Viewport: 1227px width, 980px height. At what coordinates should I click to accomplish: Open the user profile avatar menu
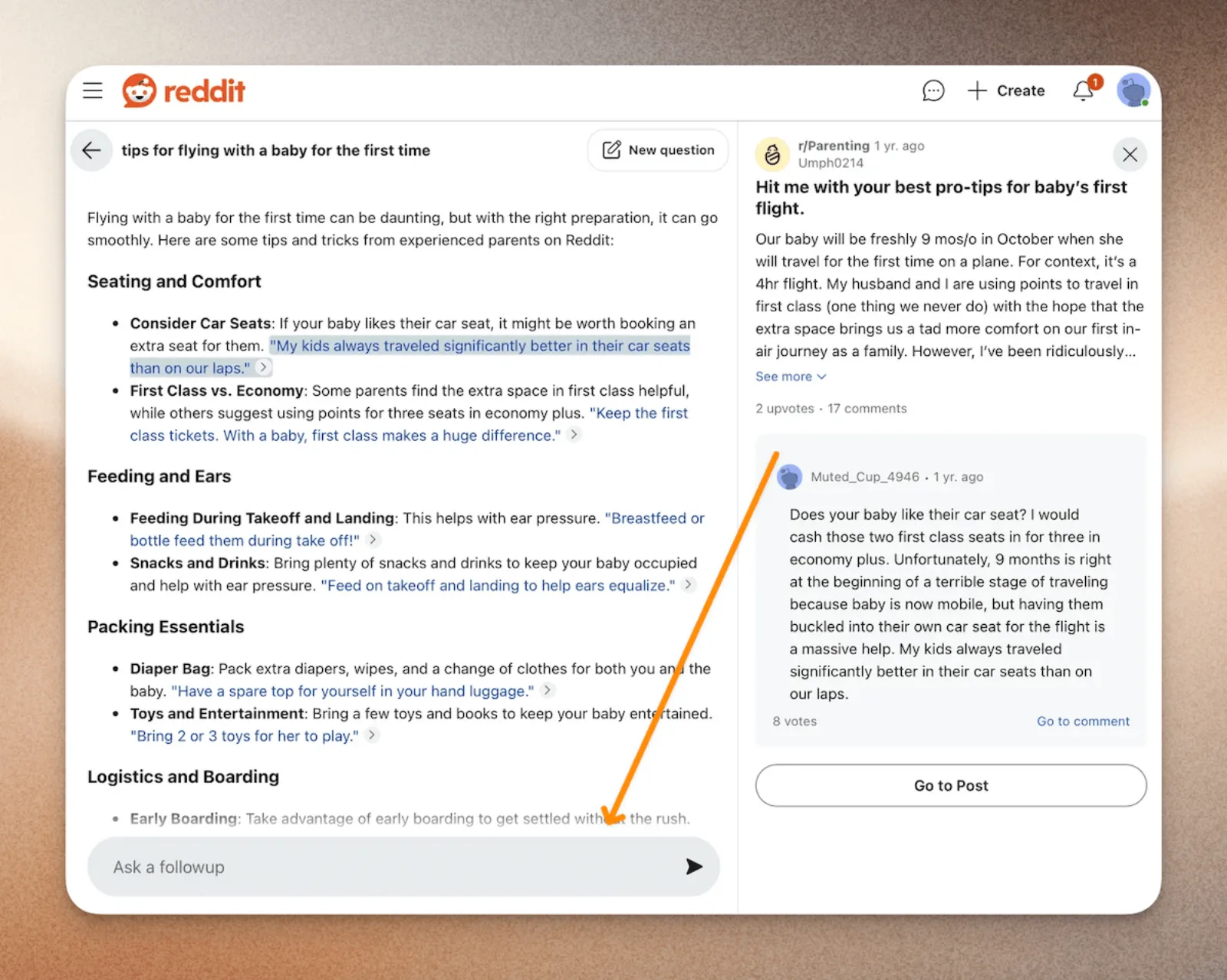pos(1133,90)
